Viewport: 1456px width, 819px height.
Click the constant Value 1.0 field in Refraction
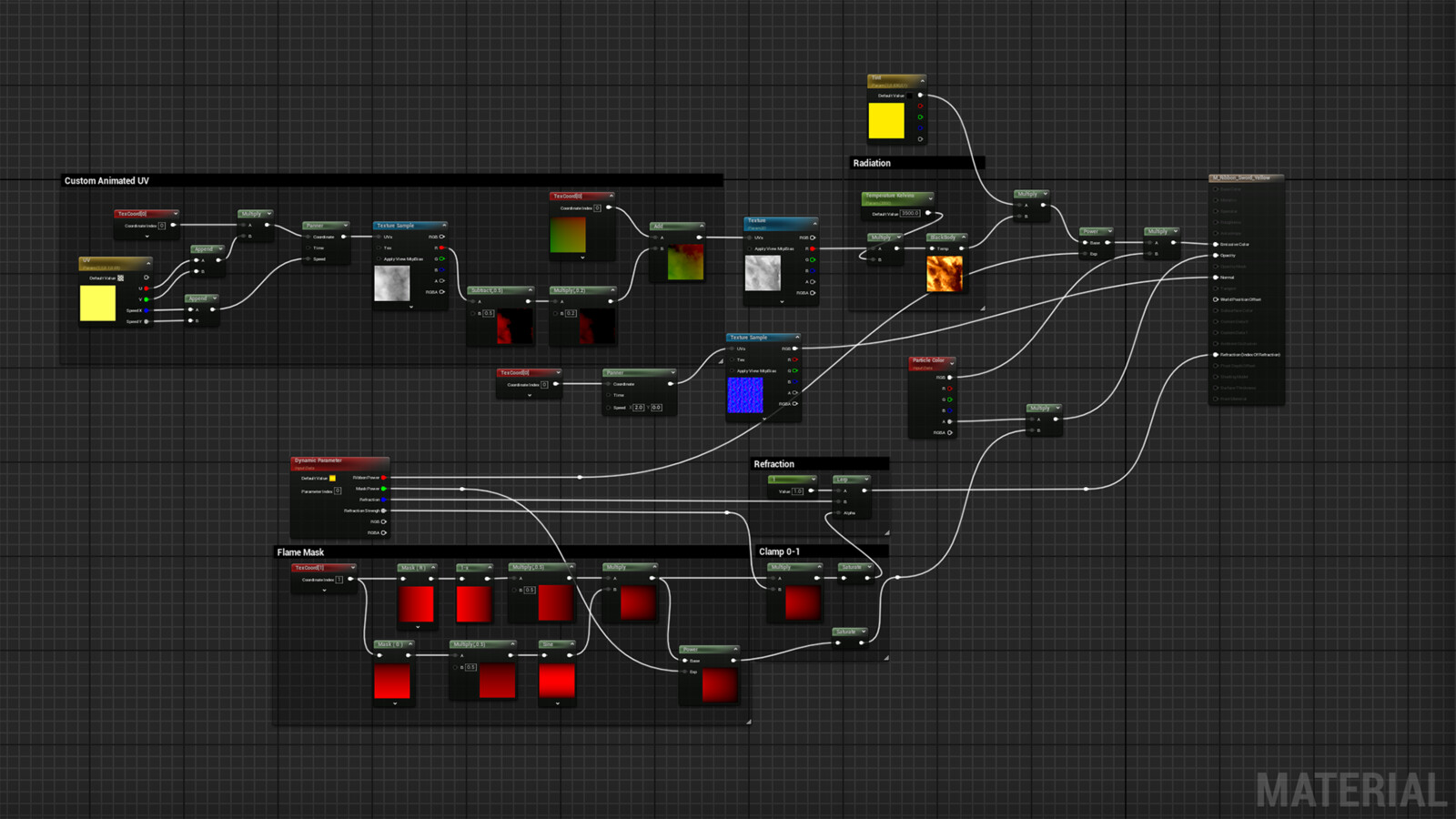[797, 491]
